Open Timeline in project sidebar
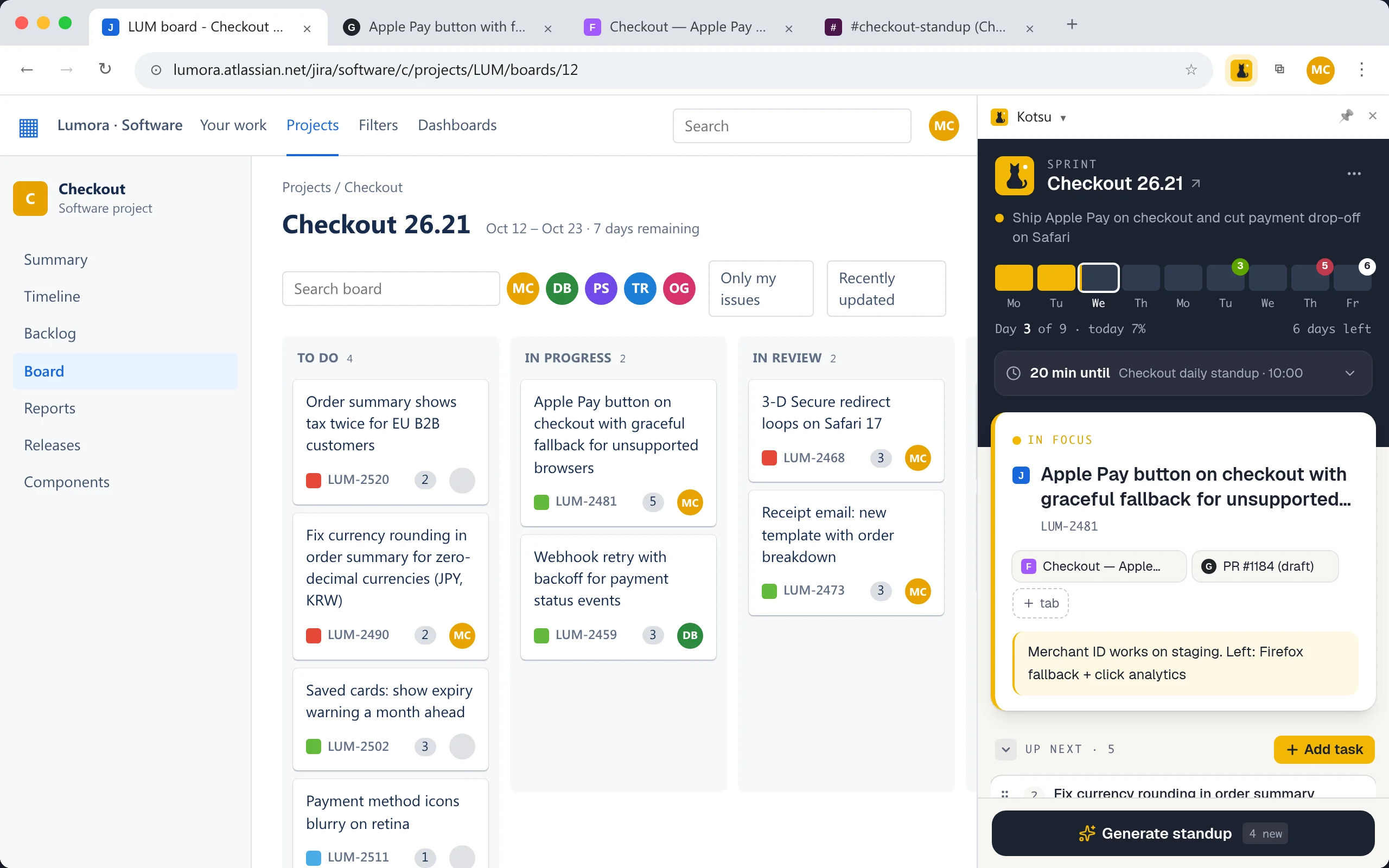This screenshot has width=1389, height=868. click(x=125, y=296)
